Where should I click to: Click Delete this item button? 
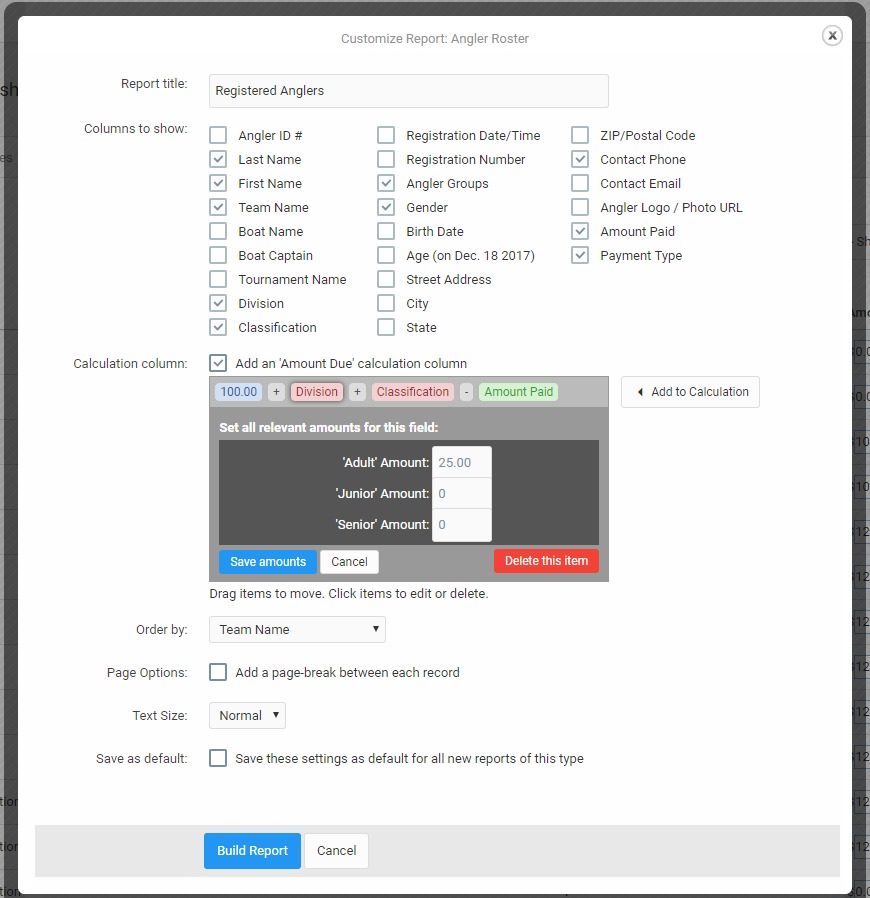click(546, 561)
